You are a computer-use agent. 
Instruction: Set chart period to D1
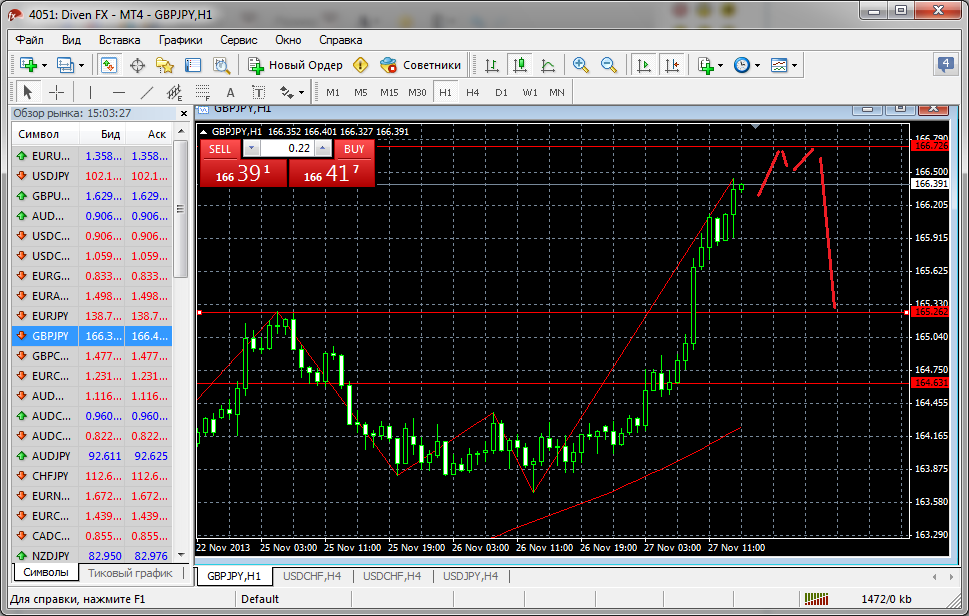(x=501, y=93)
